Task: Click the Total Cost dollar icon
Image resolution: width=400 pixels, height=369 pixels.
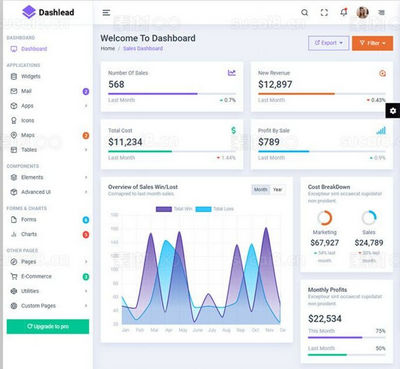Action: click(233, 130)
